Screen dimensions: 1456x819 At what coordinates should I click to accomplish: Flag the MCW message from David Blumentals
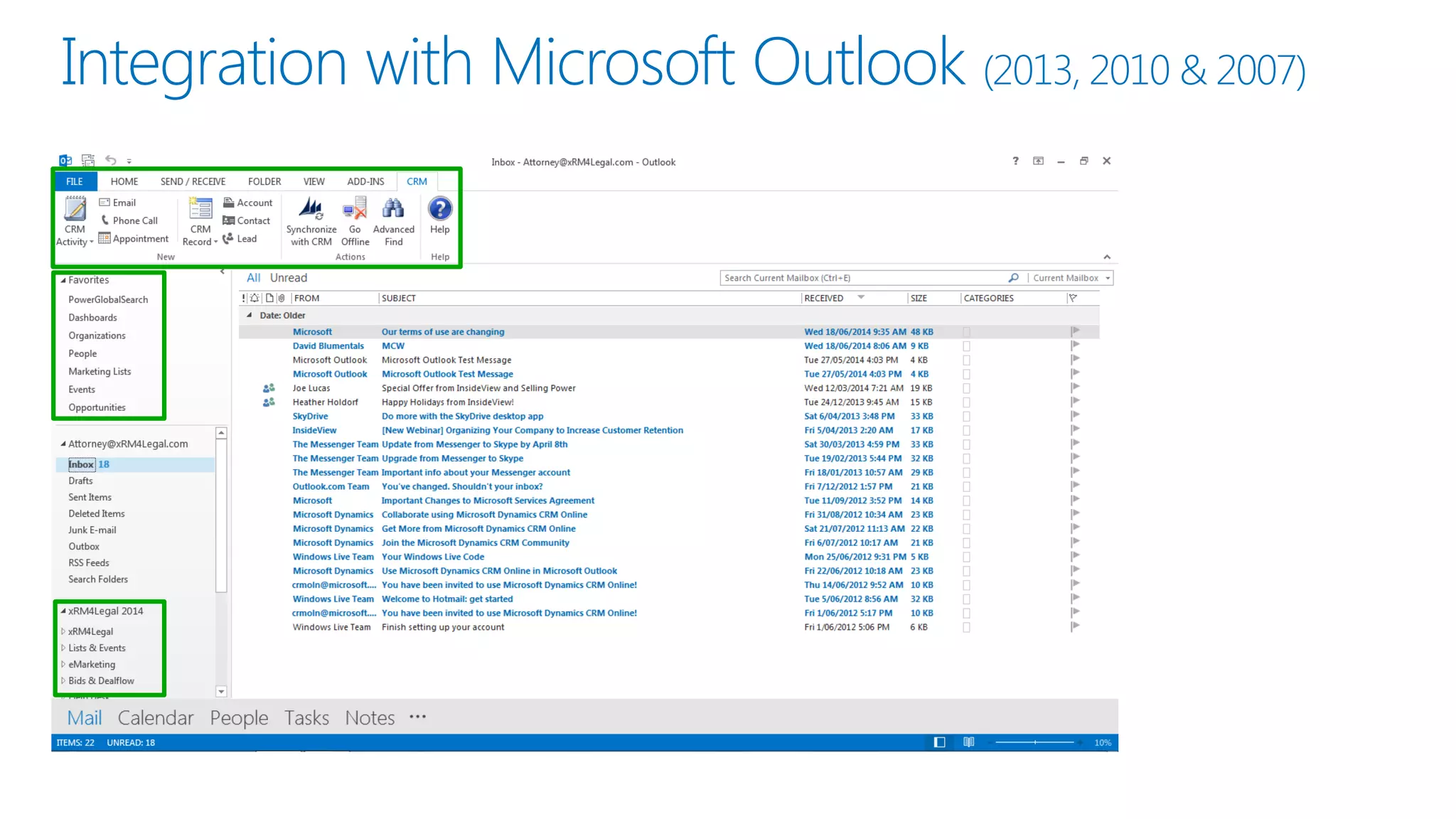pyautogui.click(x=1075, y=346)
